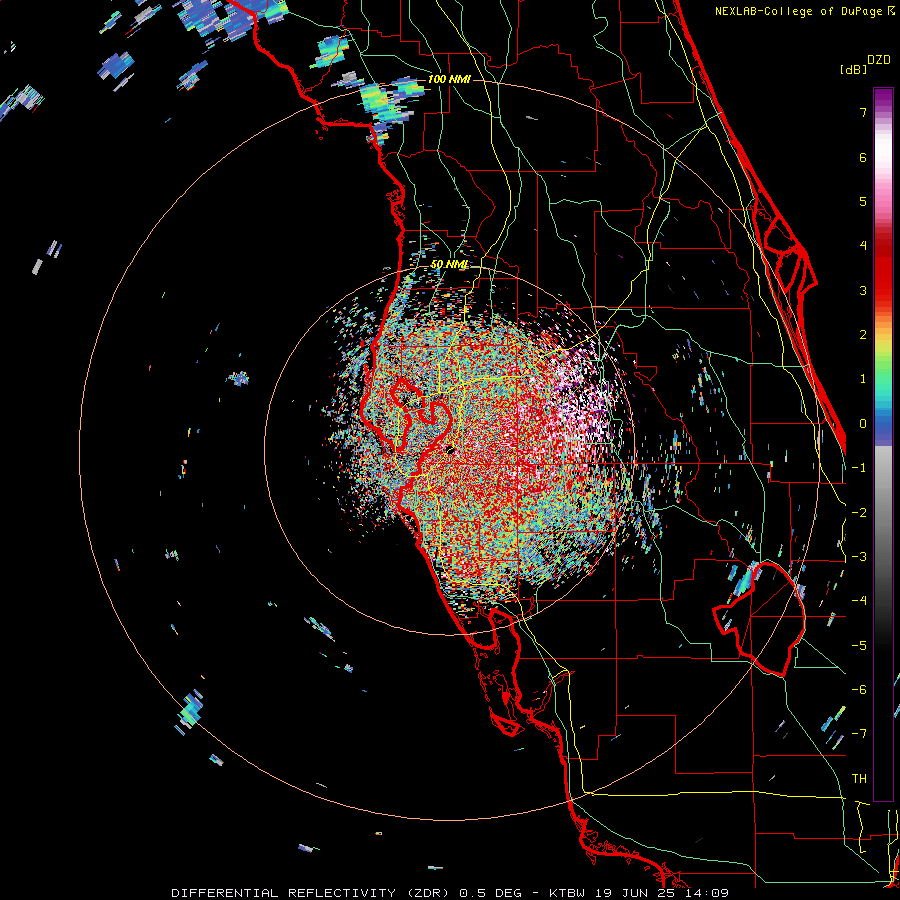The height and width of the screenshot is (900, 900).
Task: Click the 3 value on the ZDR color scale
Action: click(863, 290)
